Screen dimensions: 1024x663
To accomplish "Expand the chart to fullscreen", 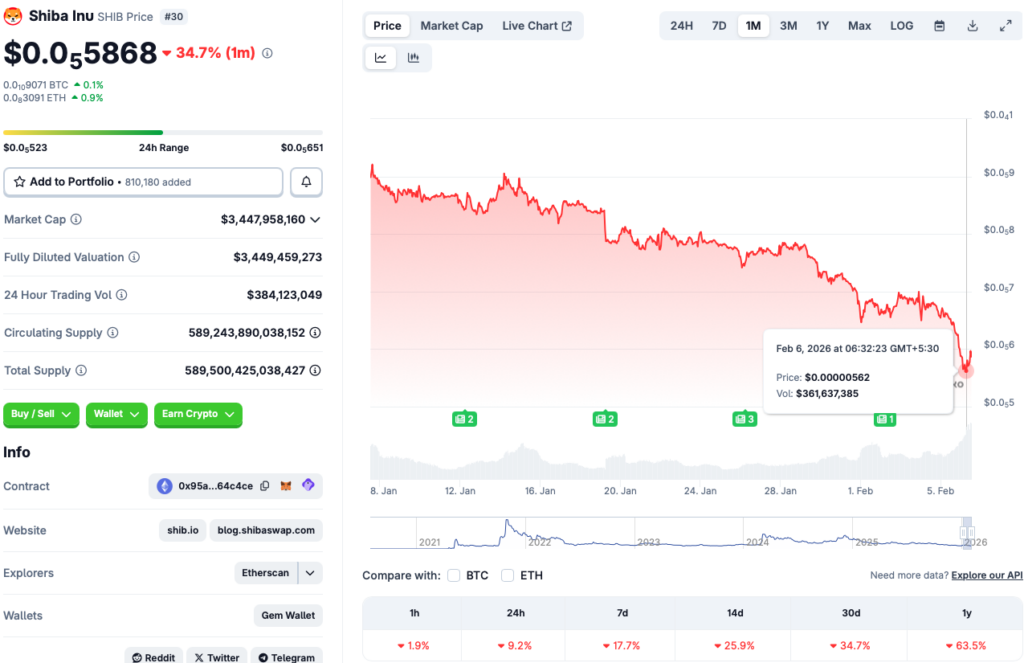I will point(1003,26).
